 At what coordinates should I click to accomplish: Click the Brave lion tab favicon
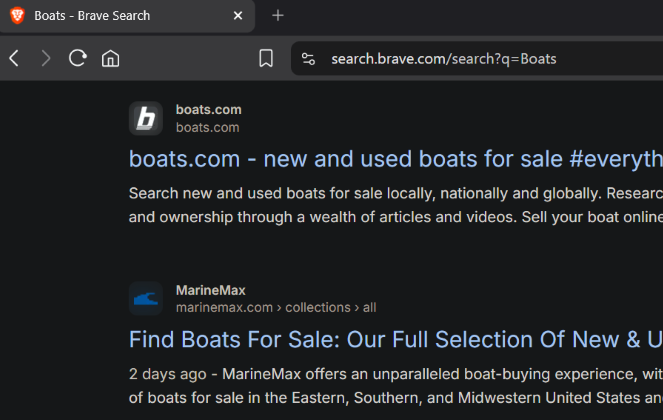[x=17, y=16]
